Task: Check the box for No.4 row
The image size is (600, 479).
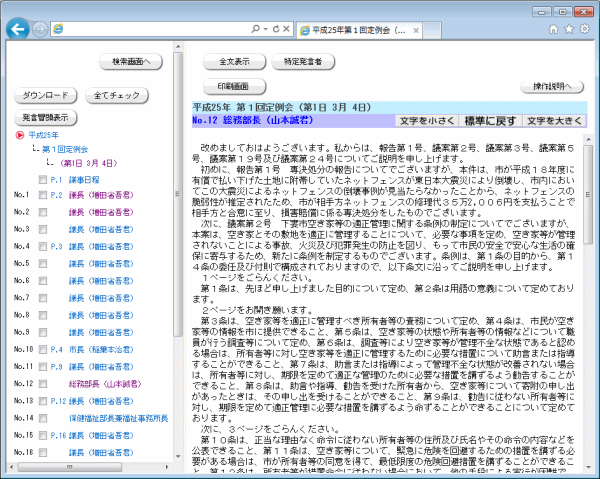Action: coord(43,247)
